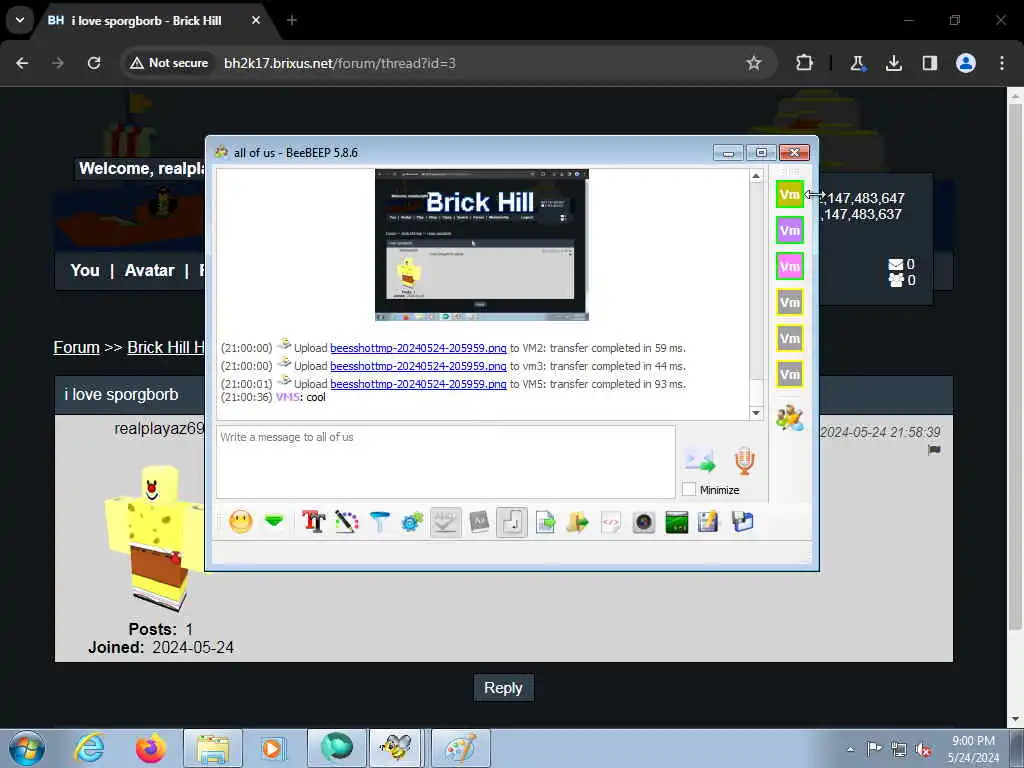Screen dimensions: 1024x768
Task: Click the orange microphone voice message icon
Action: 744,461
